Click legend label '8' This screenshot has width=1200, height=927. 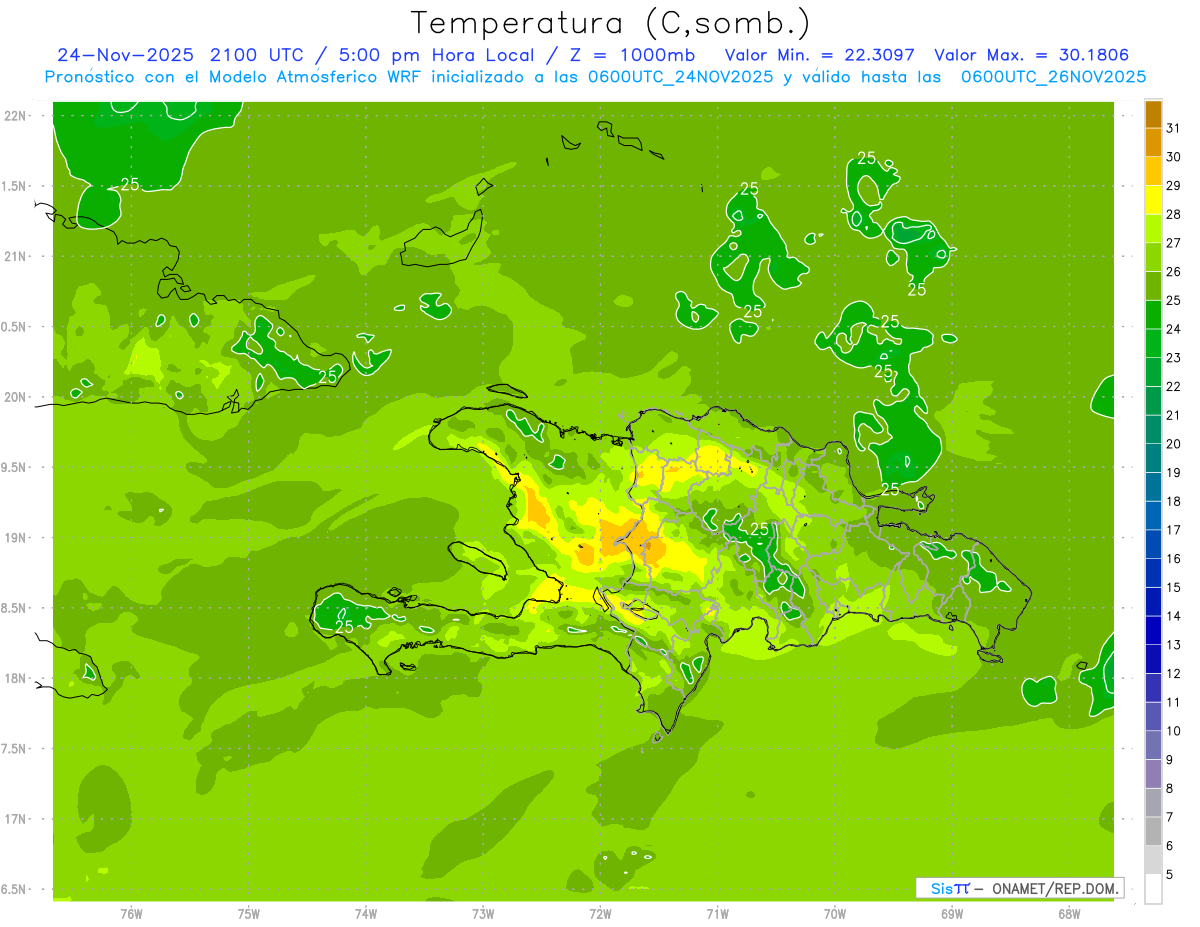pos(1170,788)
